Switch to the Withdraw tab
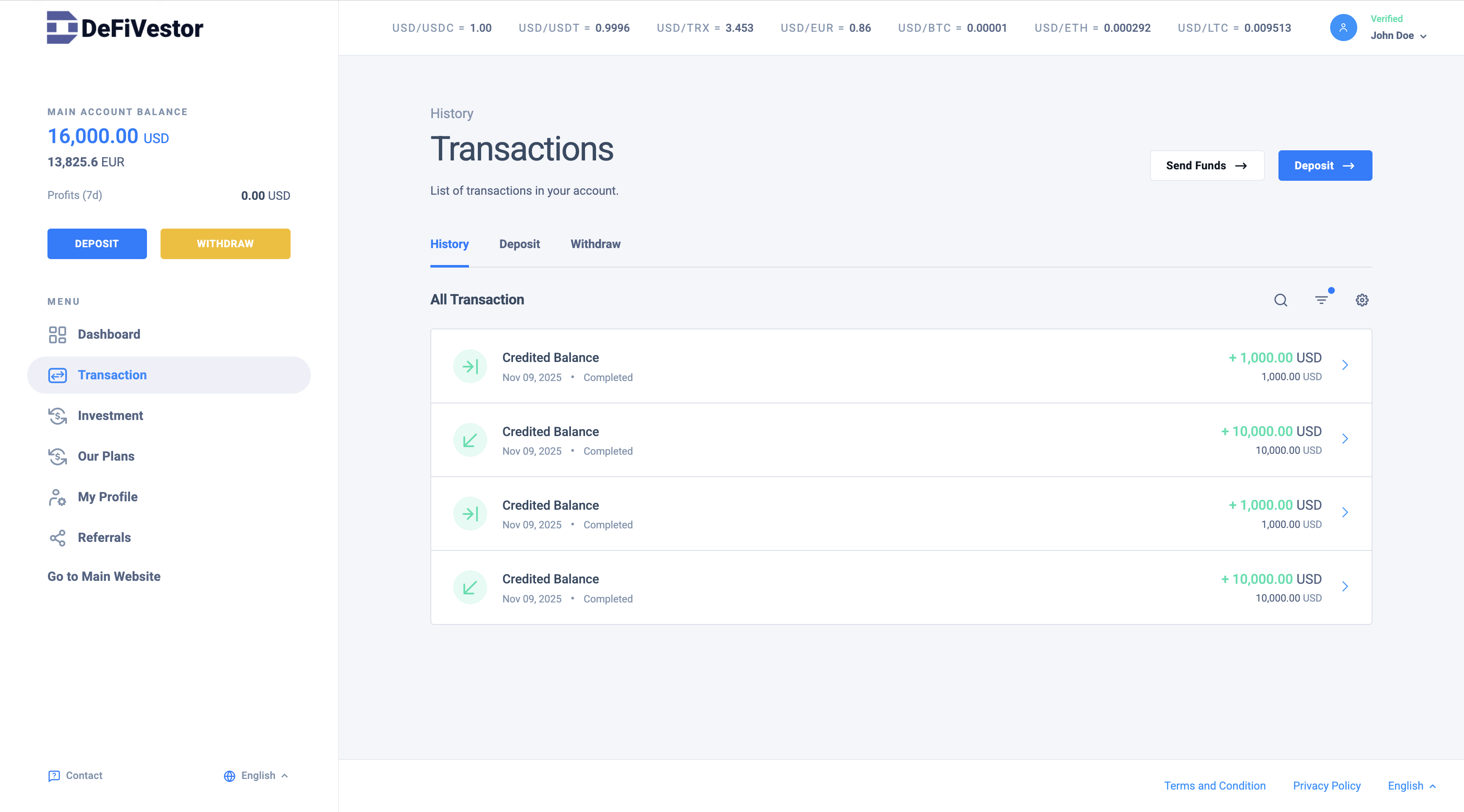1464x812 pixels. point(595,244)
